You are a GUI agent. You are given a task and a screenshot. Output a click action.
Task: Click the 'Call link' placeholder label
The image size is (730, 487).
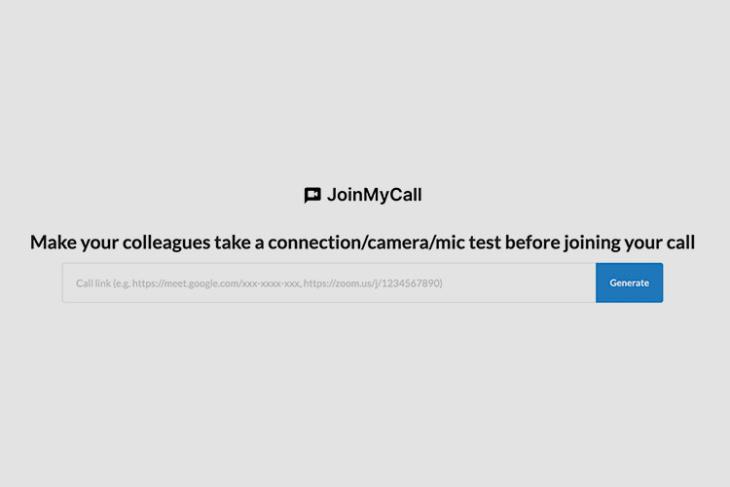click(93, 283)
